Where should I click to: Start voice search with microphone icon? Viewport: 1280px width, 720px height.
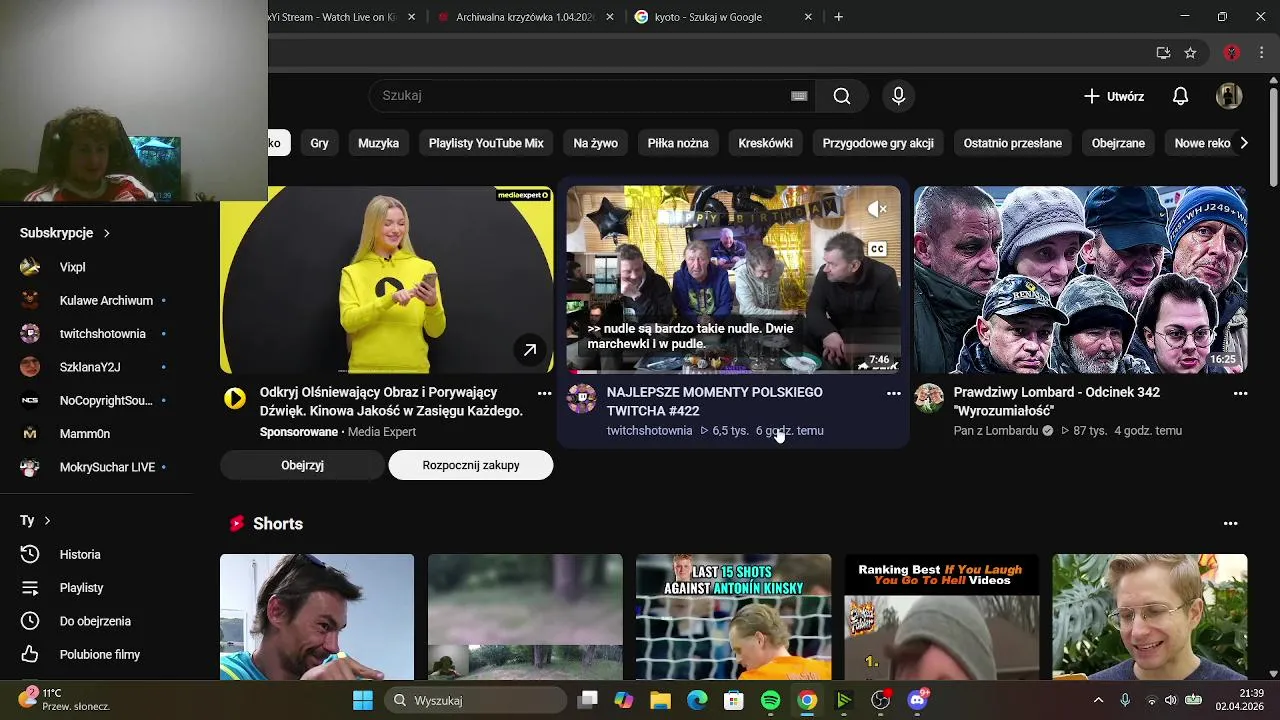click(x=898, y=96)
